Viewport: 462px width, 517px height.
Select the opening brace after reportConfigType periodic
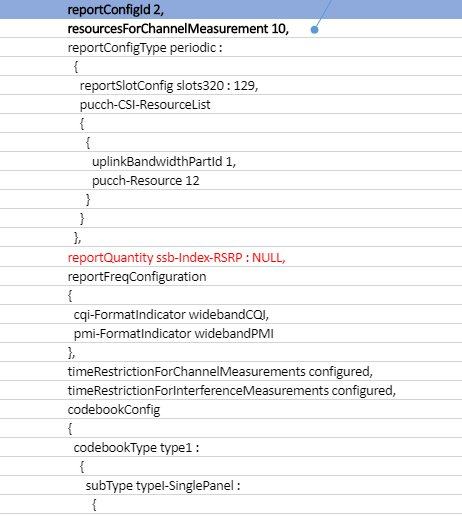click(76, 67)
